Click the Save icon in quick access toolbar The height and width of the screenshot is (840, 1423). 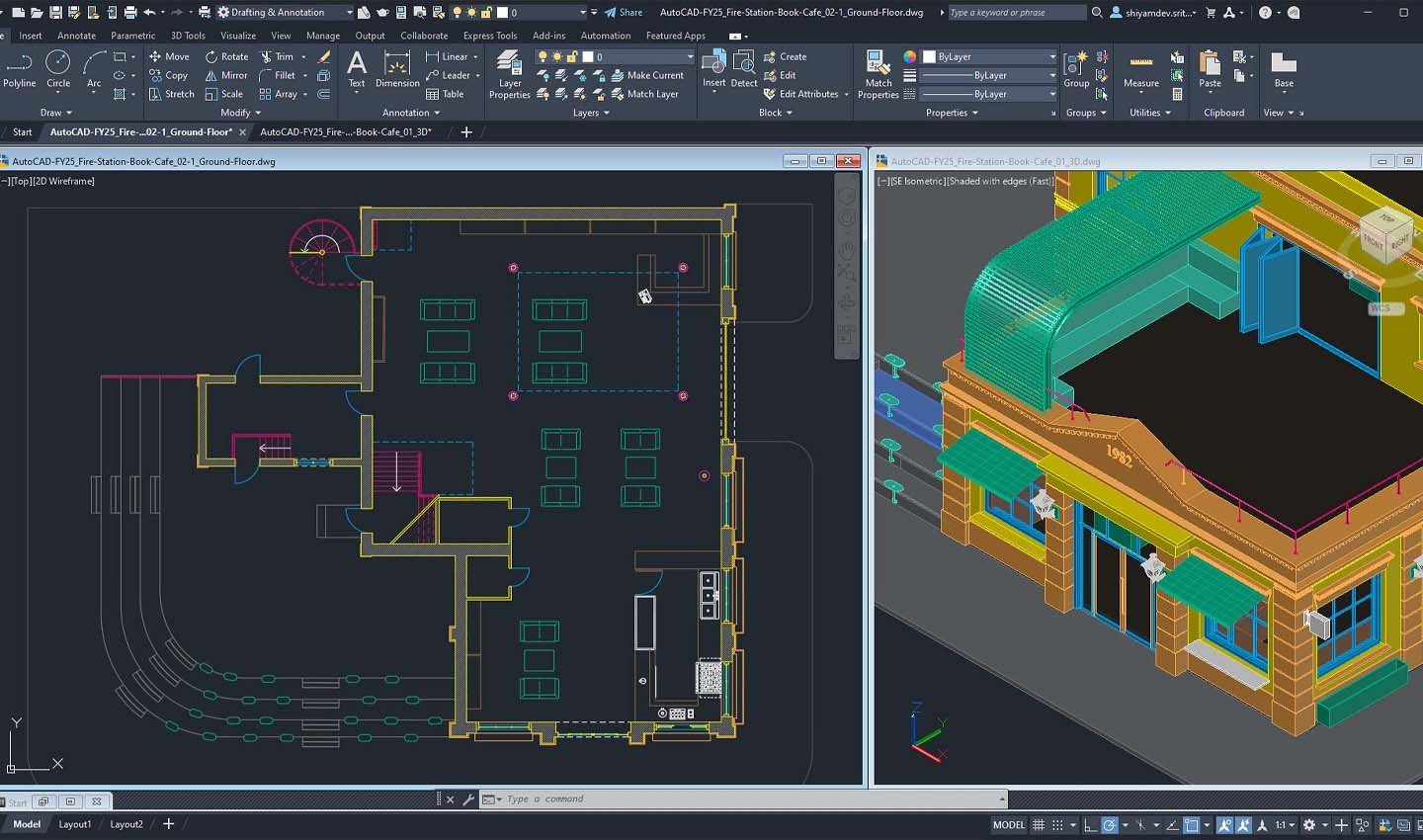[x=55, y=12]
